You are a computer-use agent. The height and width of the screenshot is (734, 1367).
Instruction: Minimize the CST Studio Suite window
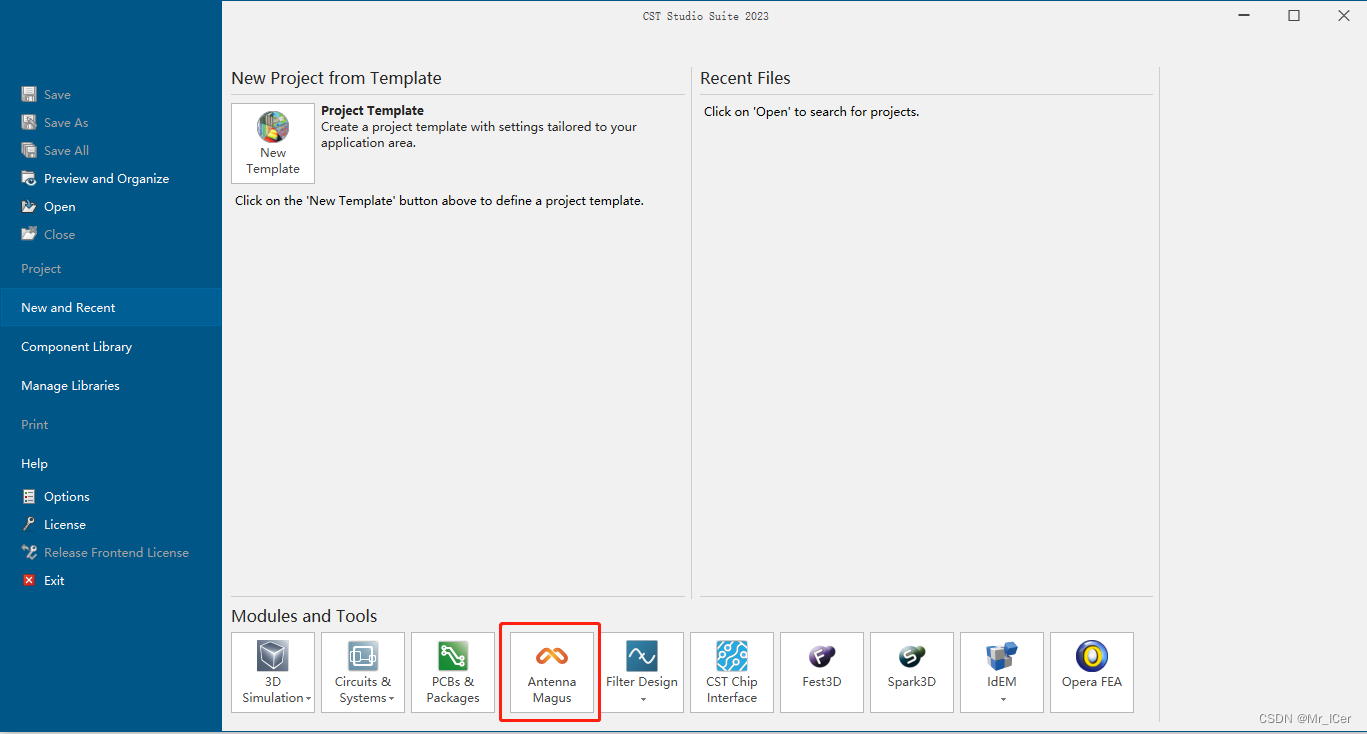coord(1244,16)
